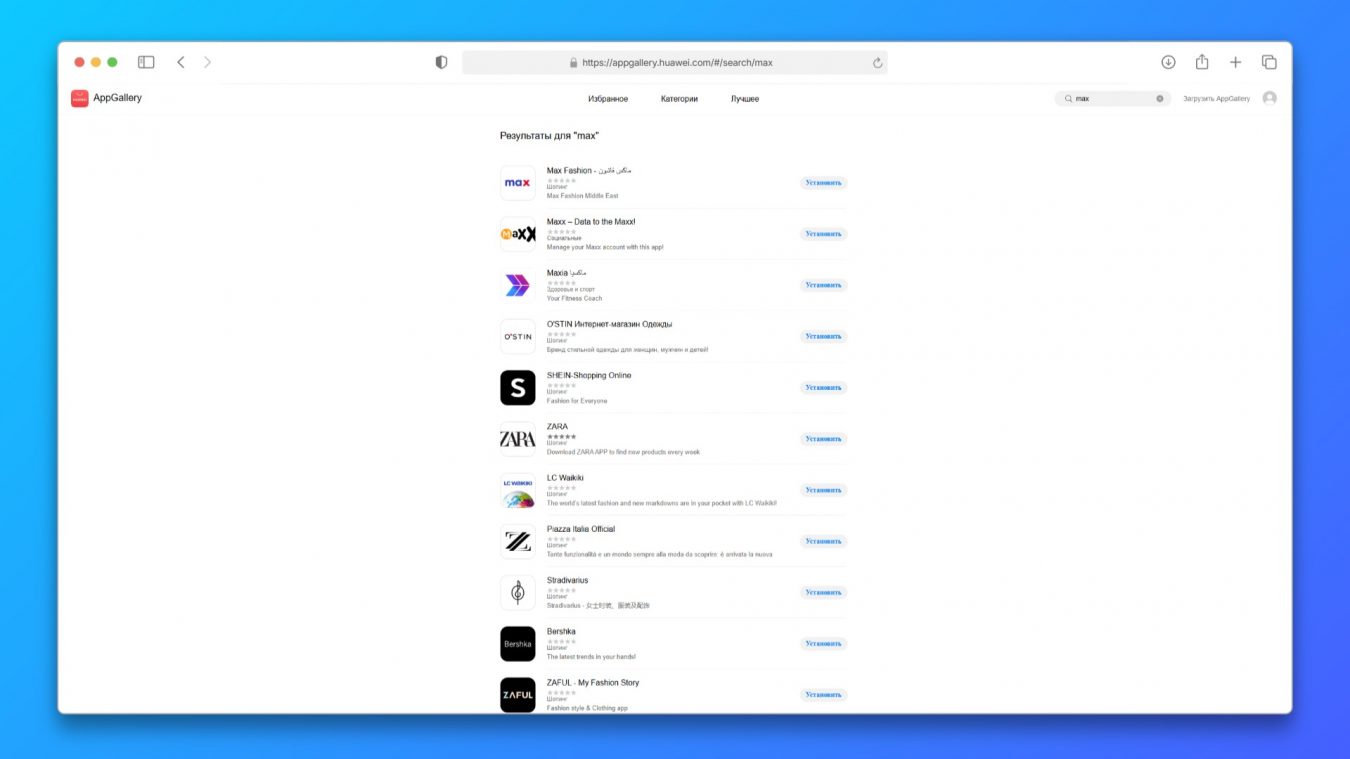Open the Piazza Italia app icon
This screenshot has height=759, width=1350.
click(x=518, y=541)
